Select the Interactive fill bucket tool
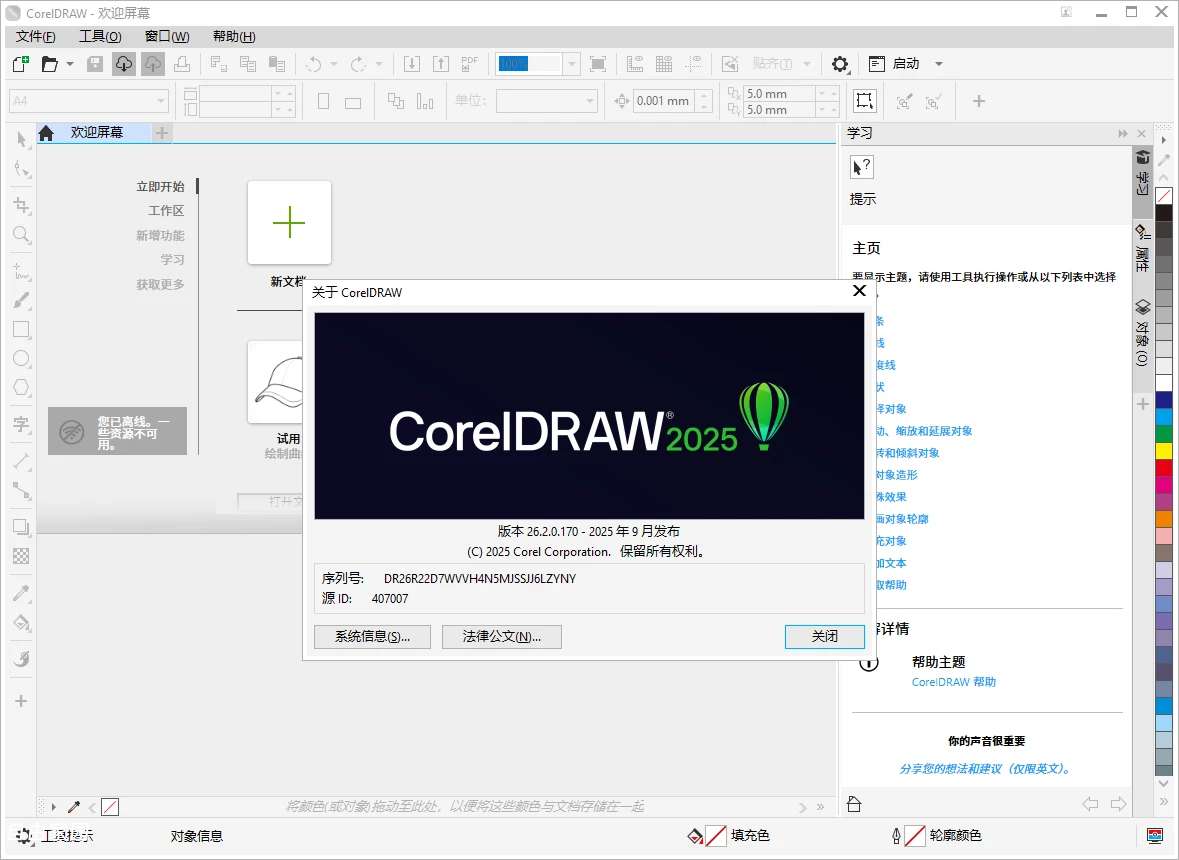The image size is (1179, 860). pyautogui.click(x=21, y=622)
